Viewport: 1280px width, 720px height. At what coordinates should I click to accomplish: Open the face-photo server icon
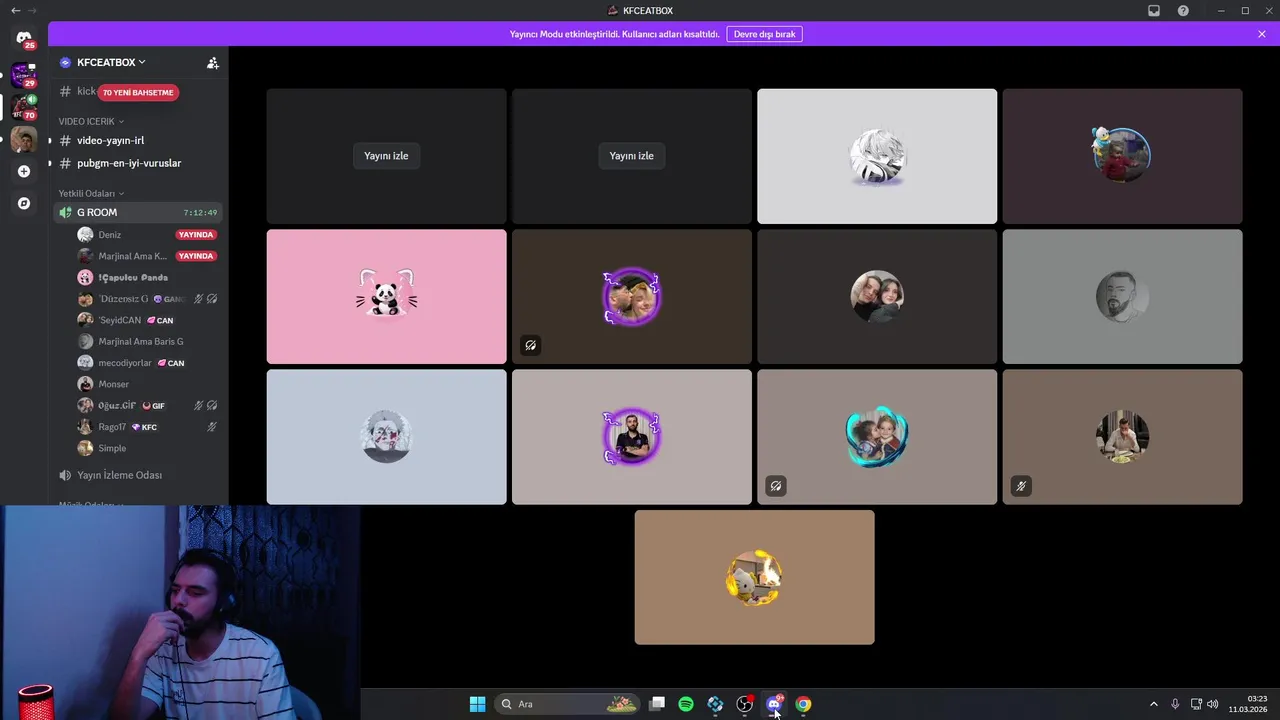pyautogui.click(x=24, y=139)
